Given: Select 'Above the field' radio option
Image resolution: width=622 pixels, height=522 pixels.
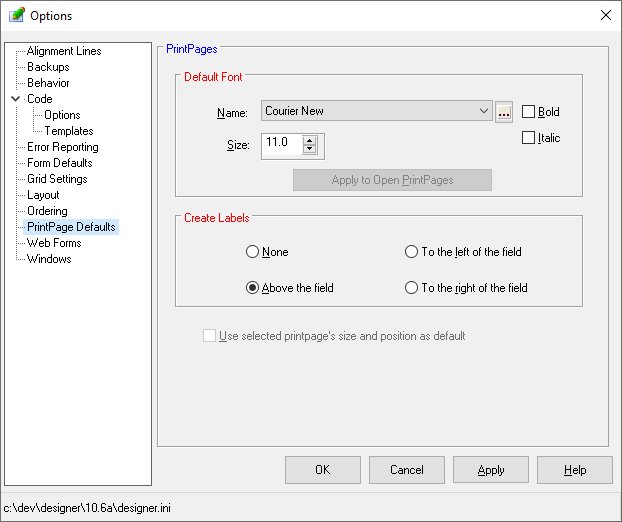Looking at the screenshot, I should click(x=253, y=288).
